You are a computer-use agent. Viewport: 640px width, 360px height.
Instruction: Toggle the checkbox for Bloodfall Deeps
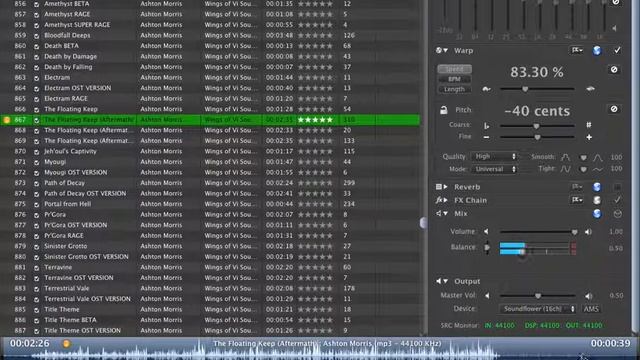coord(36,36)
